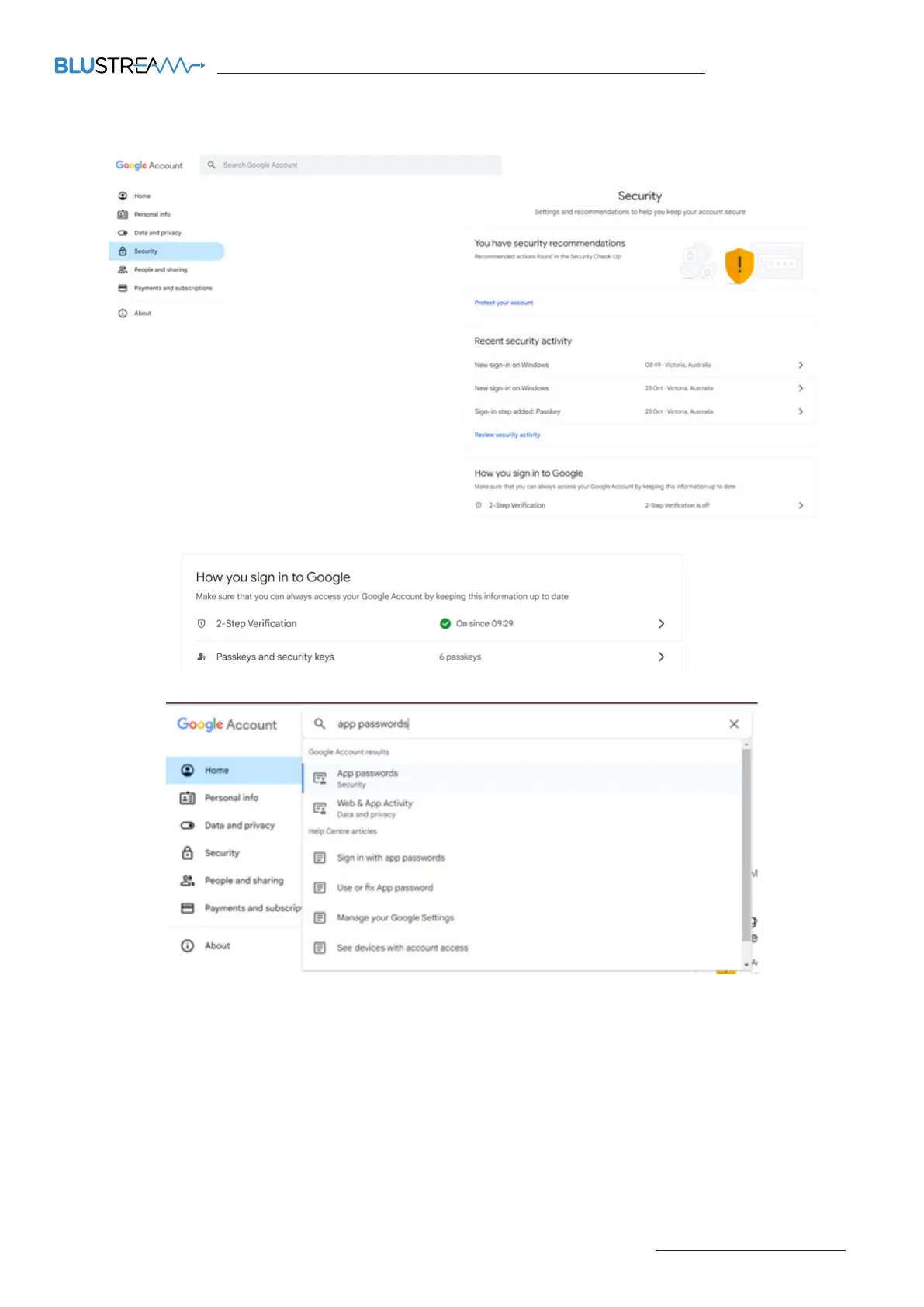Open Sign-in step added Passkey activity chevron
Viewport: 924px width, 1307px height.
pos(801,412)
